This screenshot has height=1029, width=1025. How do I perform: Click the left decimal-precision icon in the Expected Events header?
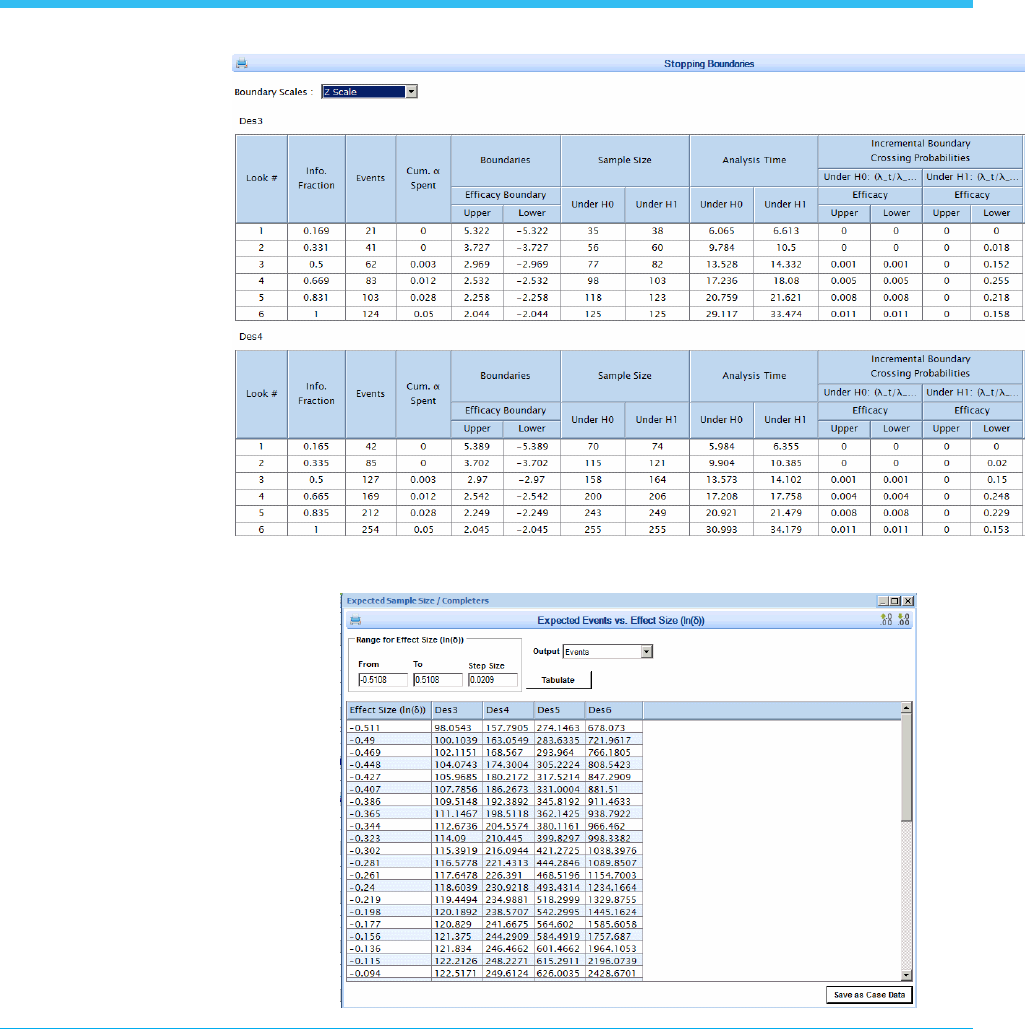885,620
